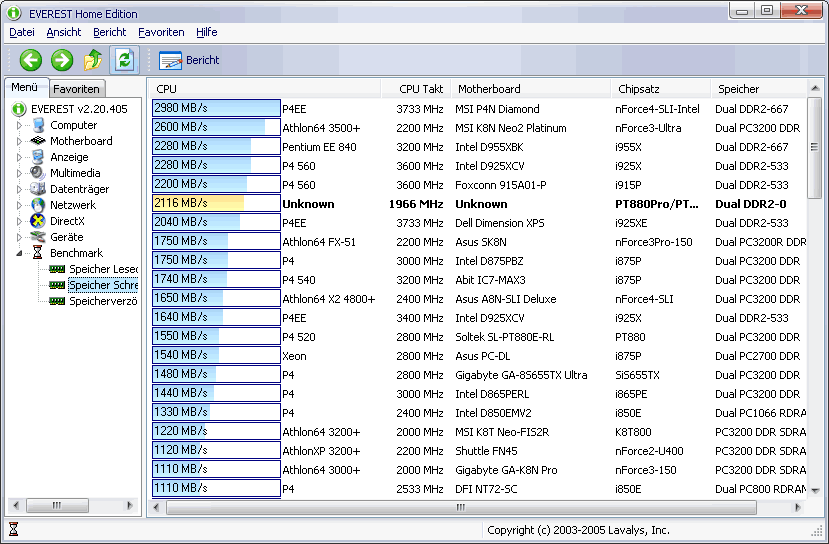Open the Bericht menu
The height and width of the screenshot is (544, 829).
109,32
